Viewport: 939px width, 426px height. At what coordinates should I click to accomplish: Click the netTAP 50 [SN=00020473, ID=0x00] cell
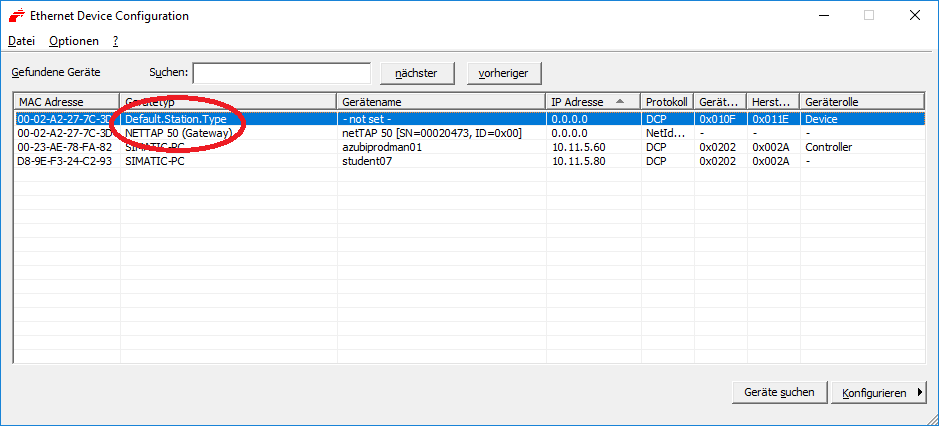pos(432,132)
